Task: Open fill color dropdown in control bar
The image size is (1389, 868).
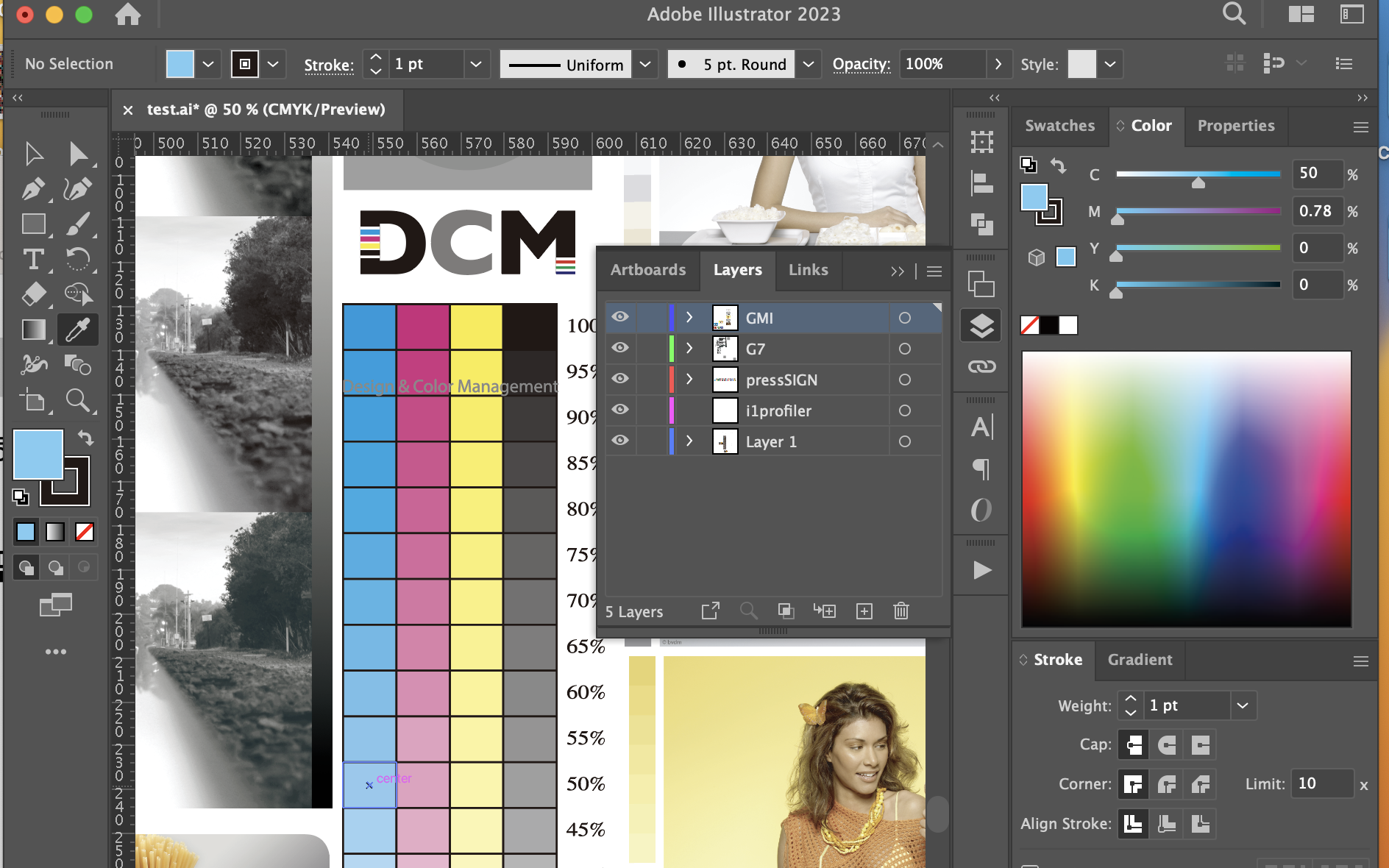Action: point(208,64)
